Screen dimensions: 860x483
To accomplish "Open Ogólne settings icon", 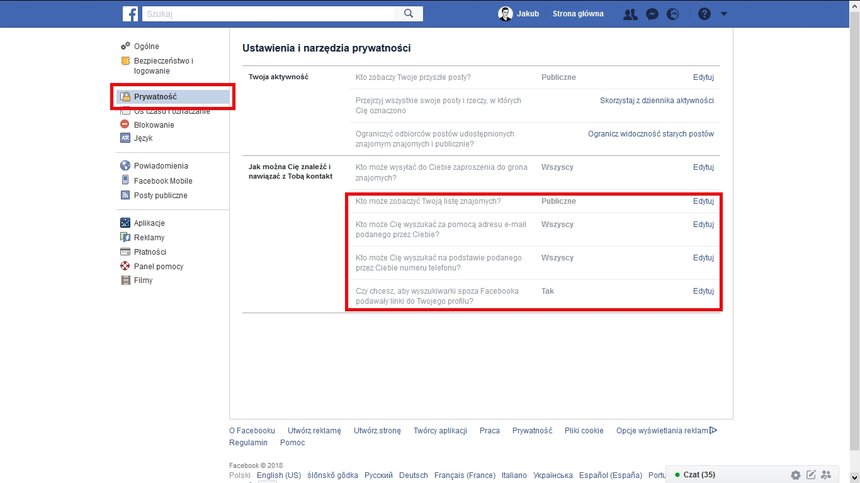I will pyautogui.click(x=125, y=46).
